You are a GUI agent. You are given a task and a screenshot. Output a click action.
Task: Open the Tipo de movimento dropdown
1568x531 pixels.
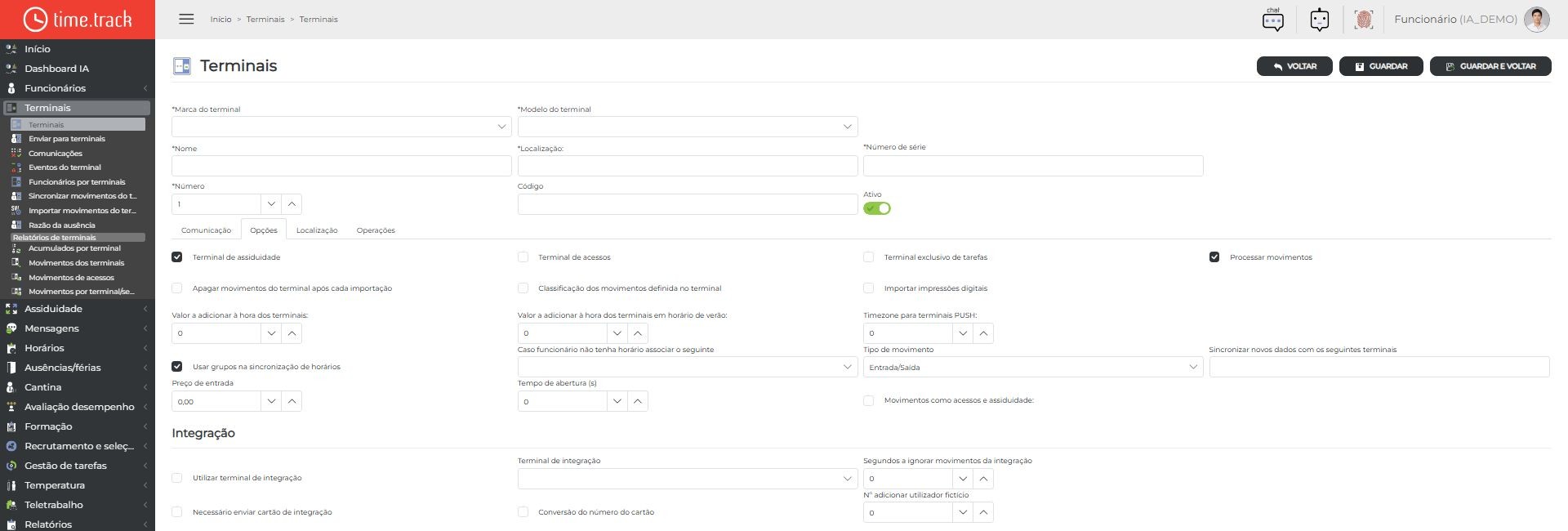(x=1033, y=368)
